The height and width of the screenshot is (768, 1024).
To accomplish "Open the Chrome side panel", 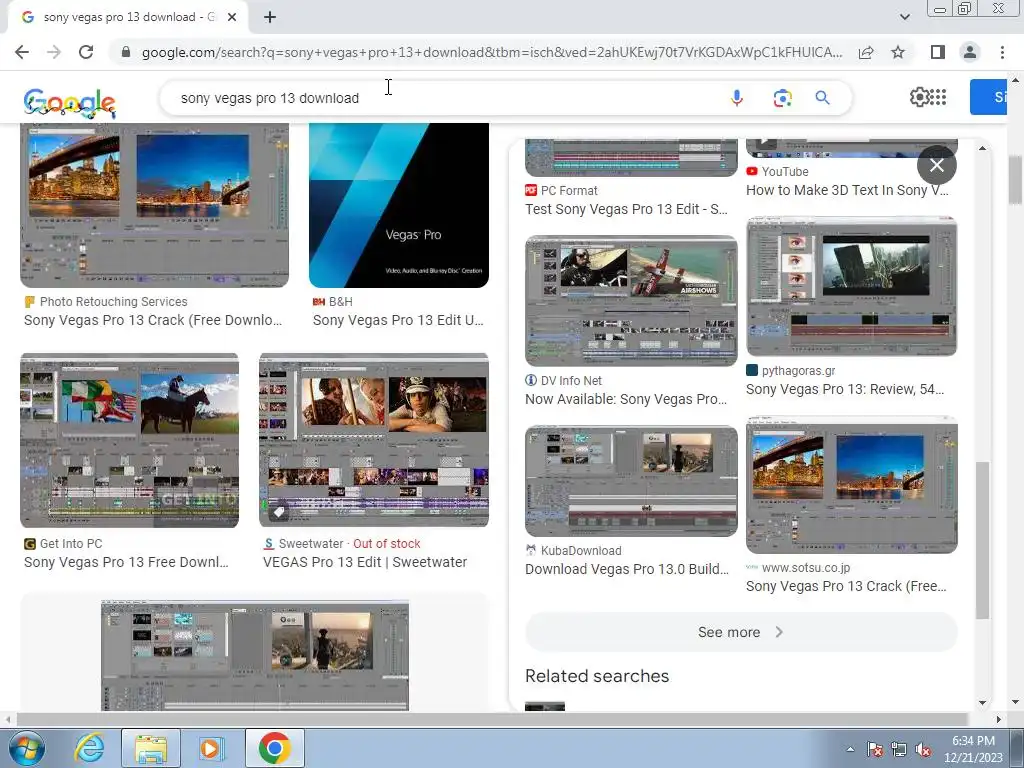I will point(938,52).
